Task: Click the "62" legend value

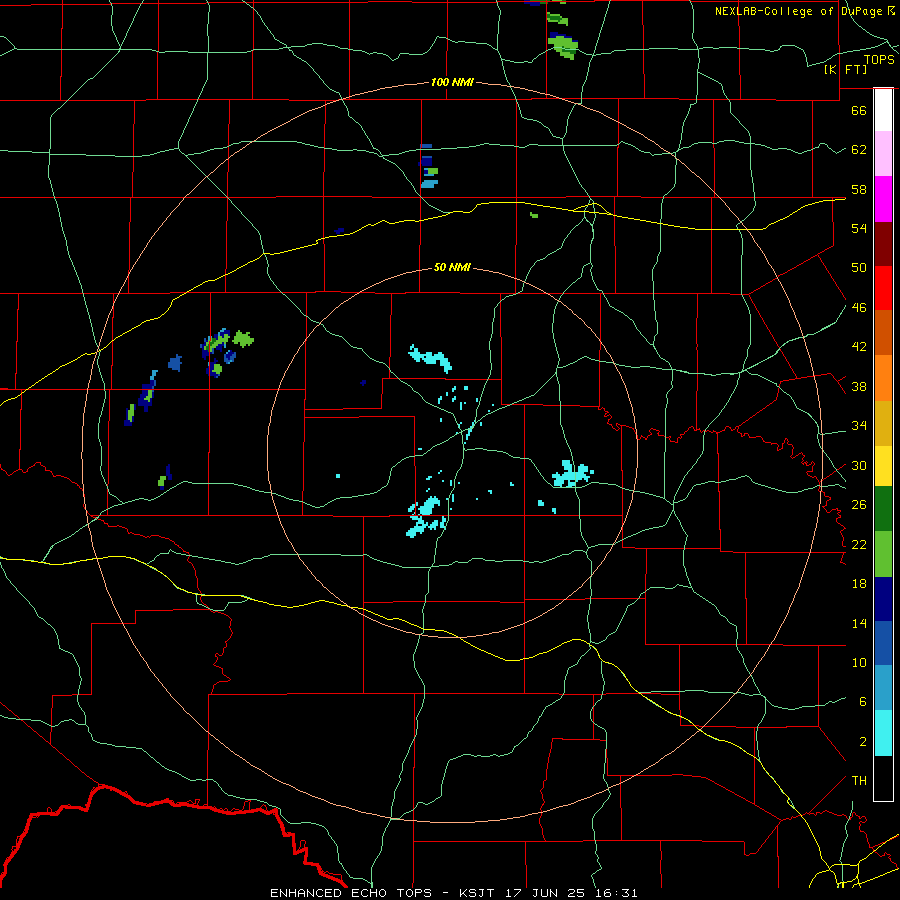Action: [859, 150]
